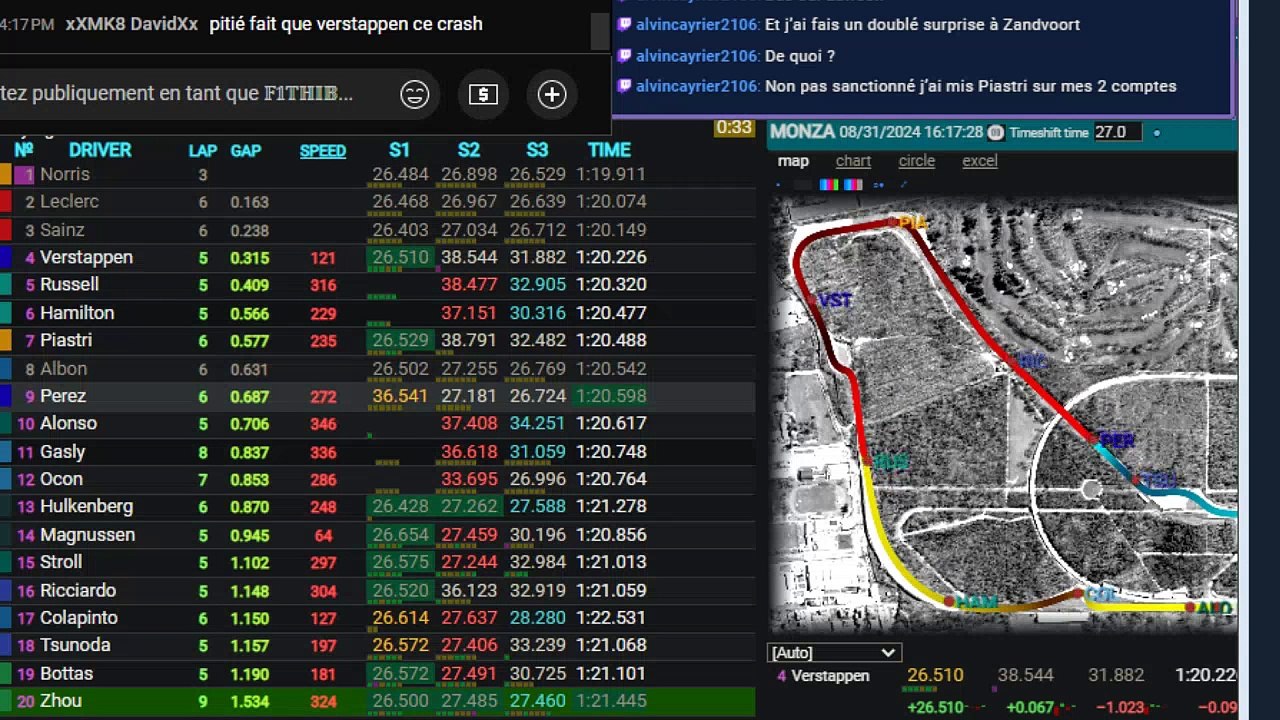Sort by the SPEED column header
1280x720 pixels.
click(323, 151)
